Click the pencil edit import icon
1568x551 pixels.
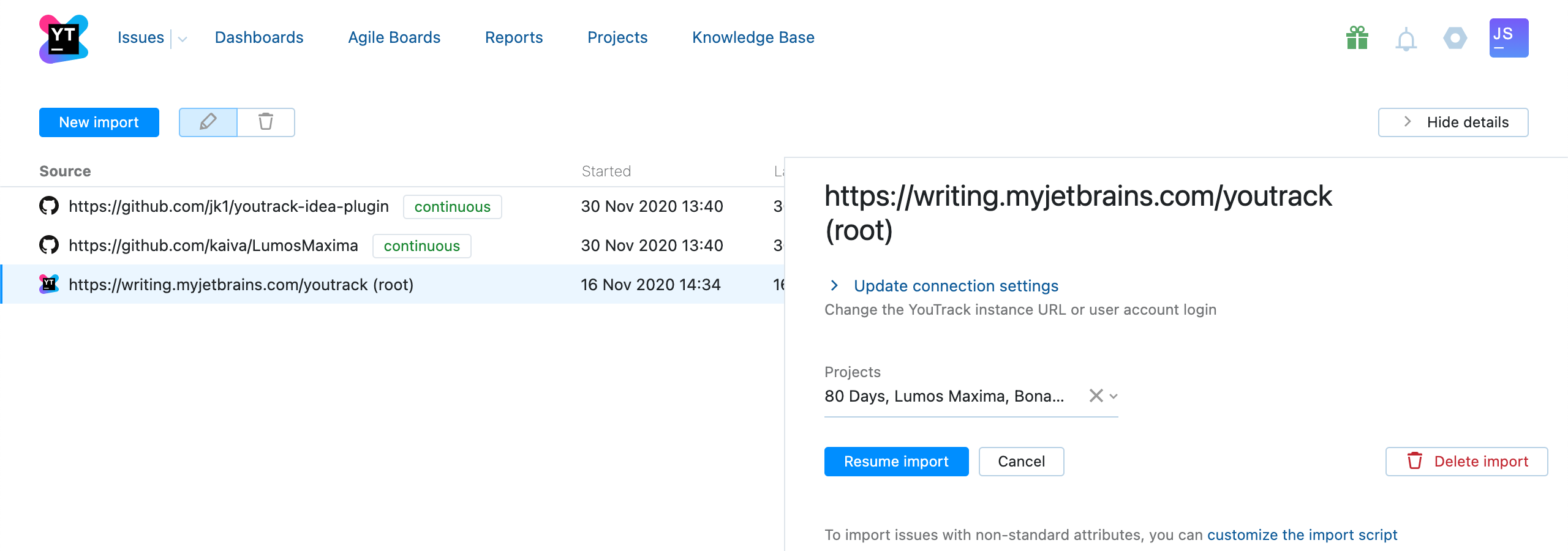pos(208,122)
